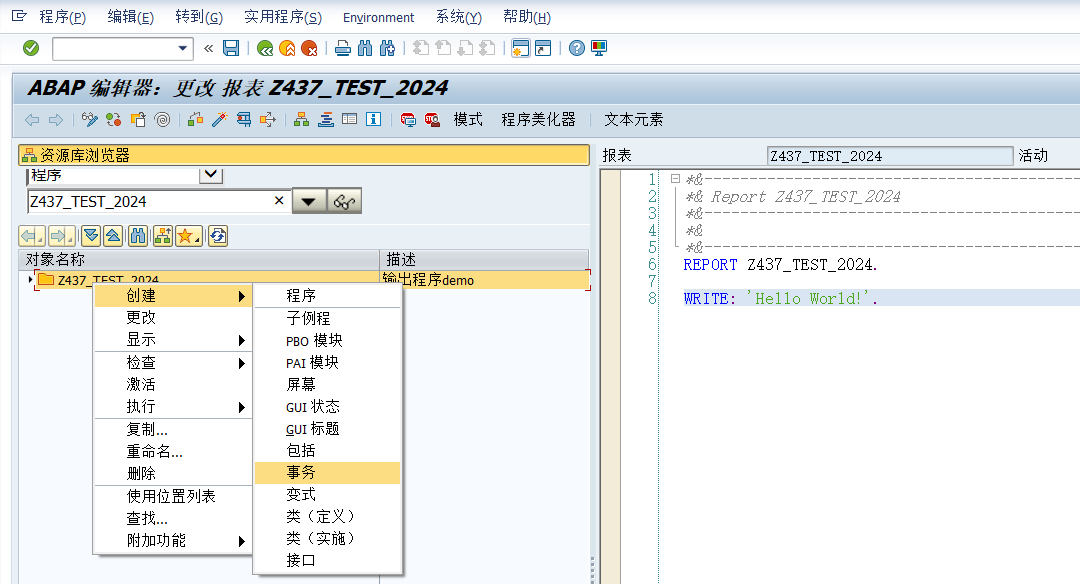Save the program using the disk icon
Image resolution: width=1080 pixels, height=584 pixels.
[x=228, y=47]
